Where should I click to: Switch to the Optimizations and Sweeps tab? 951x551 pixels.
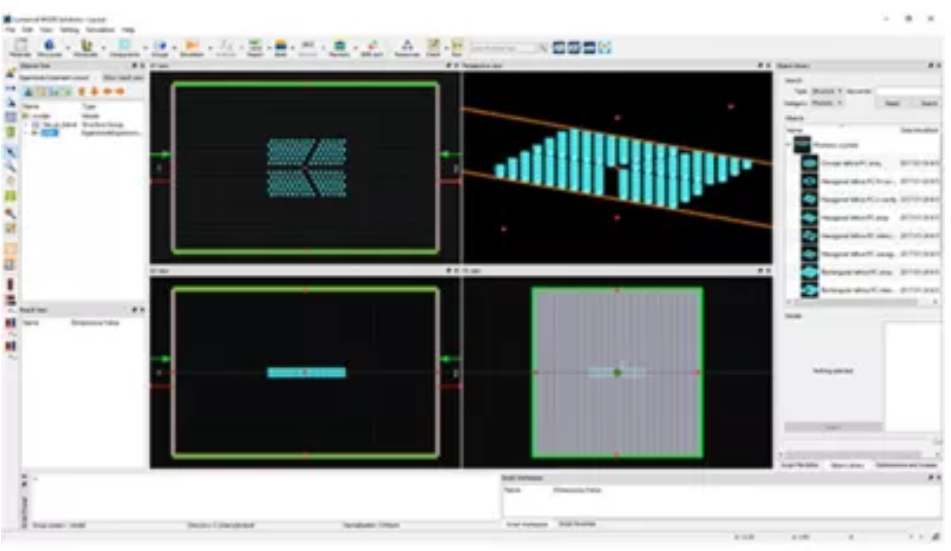(x=907, y=465)
